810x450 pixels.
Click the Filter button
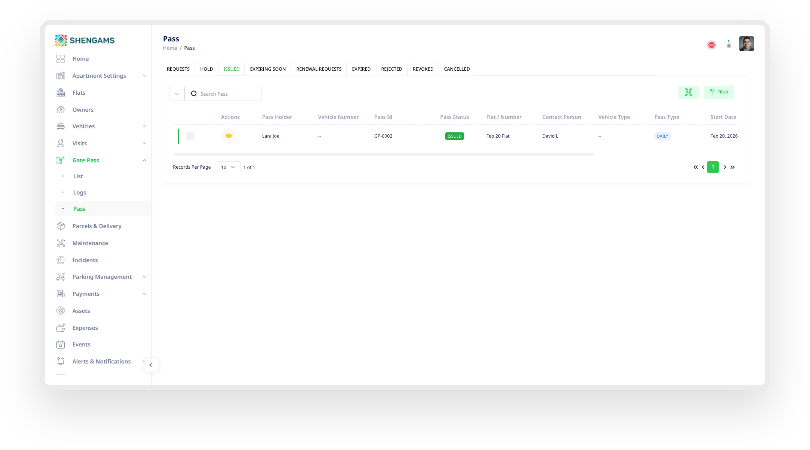coord(719,92)
